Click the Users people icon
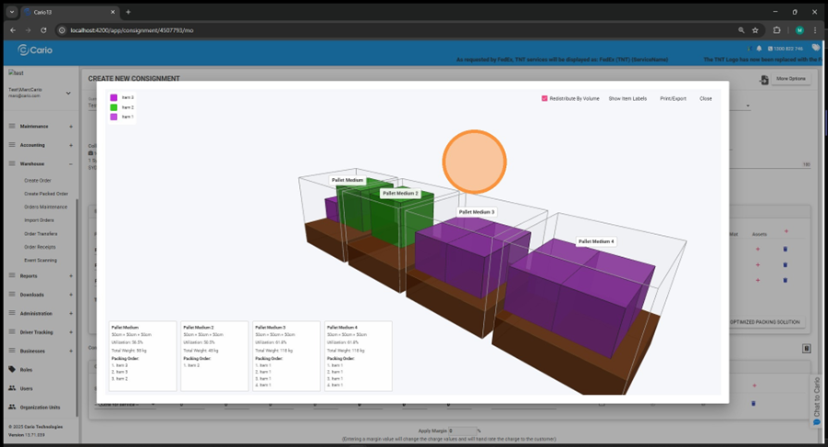Viewport: 828px width, 447px height. (12, 388)
